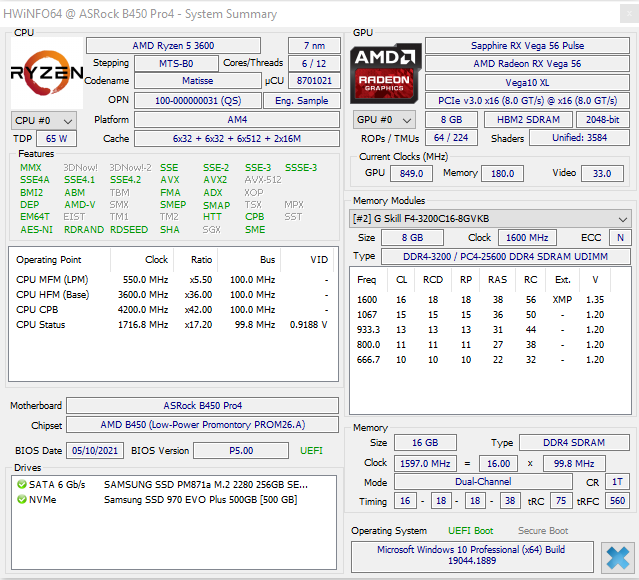Click the CPU MFM (LPM) operating point row
The image size is (639, 580).
coord(172,280)
